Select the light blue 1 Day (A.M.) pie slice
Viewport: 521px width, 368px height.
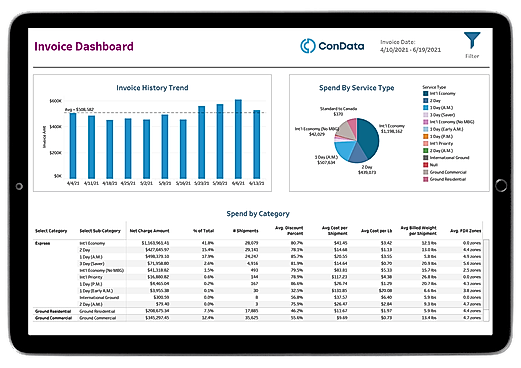pos(344,150)
